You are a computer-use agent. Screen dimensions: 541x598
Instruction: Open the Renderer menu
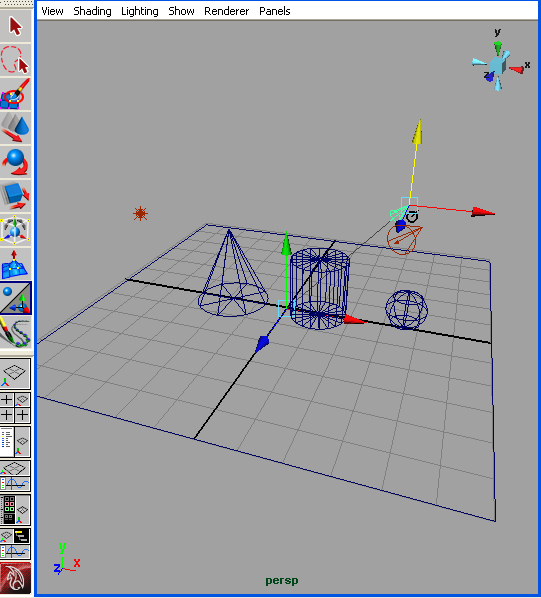coord(226,11)
